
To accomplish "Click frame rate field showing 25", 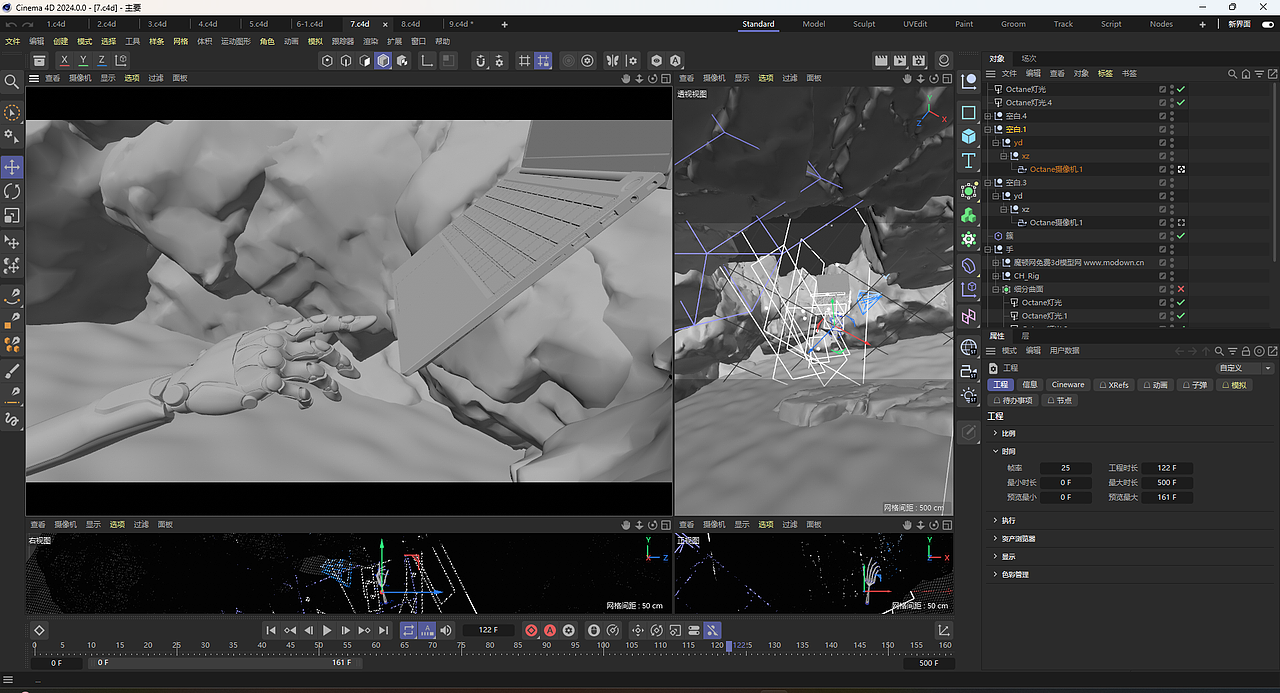I will click(1065, 468).
